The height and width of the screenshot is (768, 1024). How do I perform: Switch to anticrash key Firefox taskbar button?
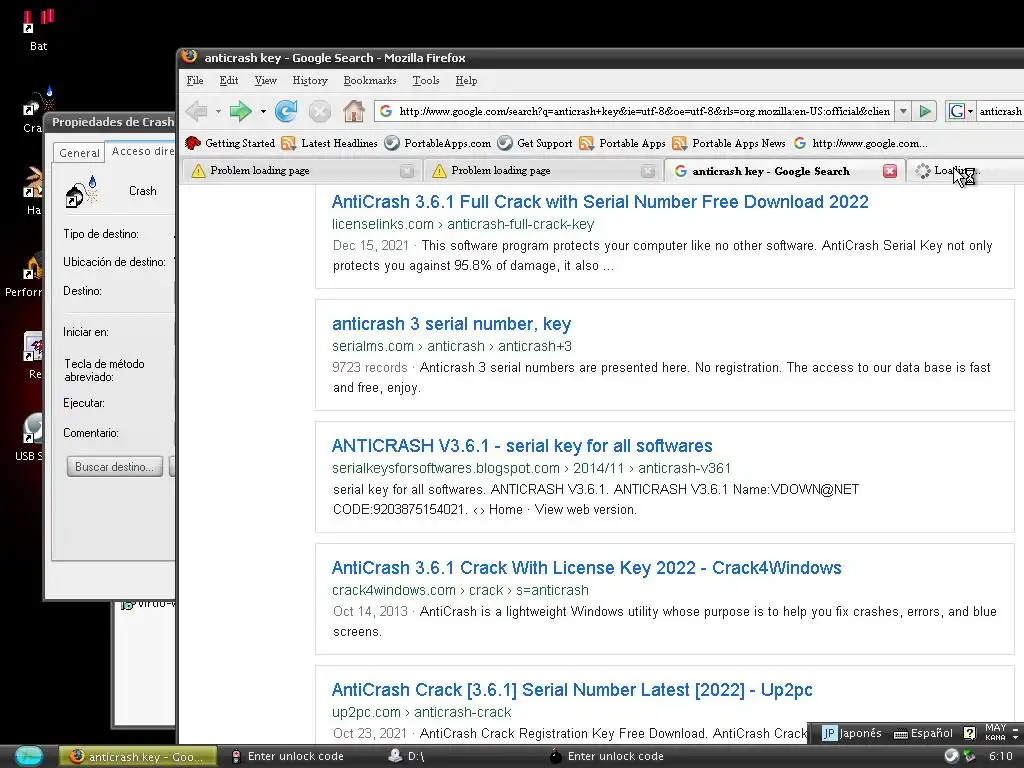(138, 757)
